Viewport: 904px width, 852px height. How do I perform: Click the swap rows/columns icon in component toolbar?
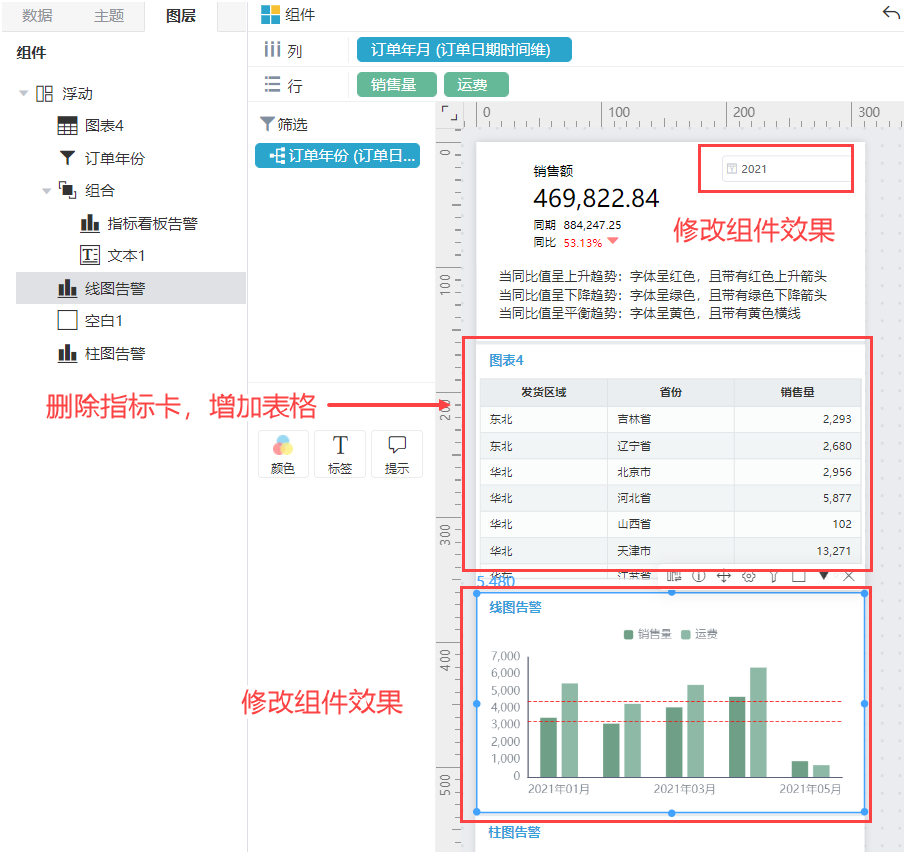673,576
